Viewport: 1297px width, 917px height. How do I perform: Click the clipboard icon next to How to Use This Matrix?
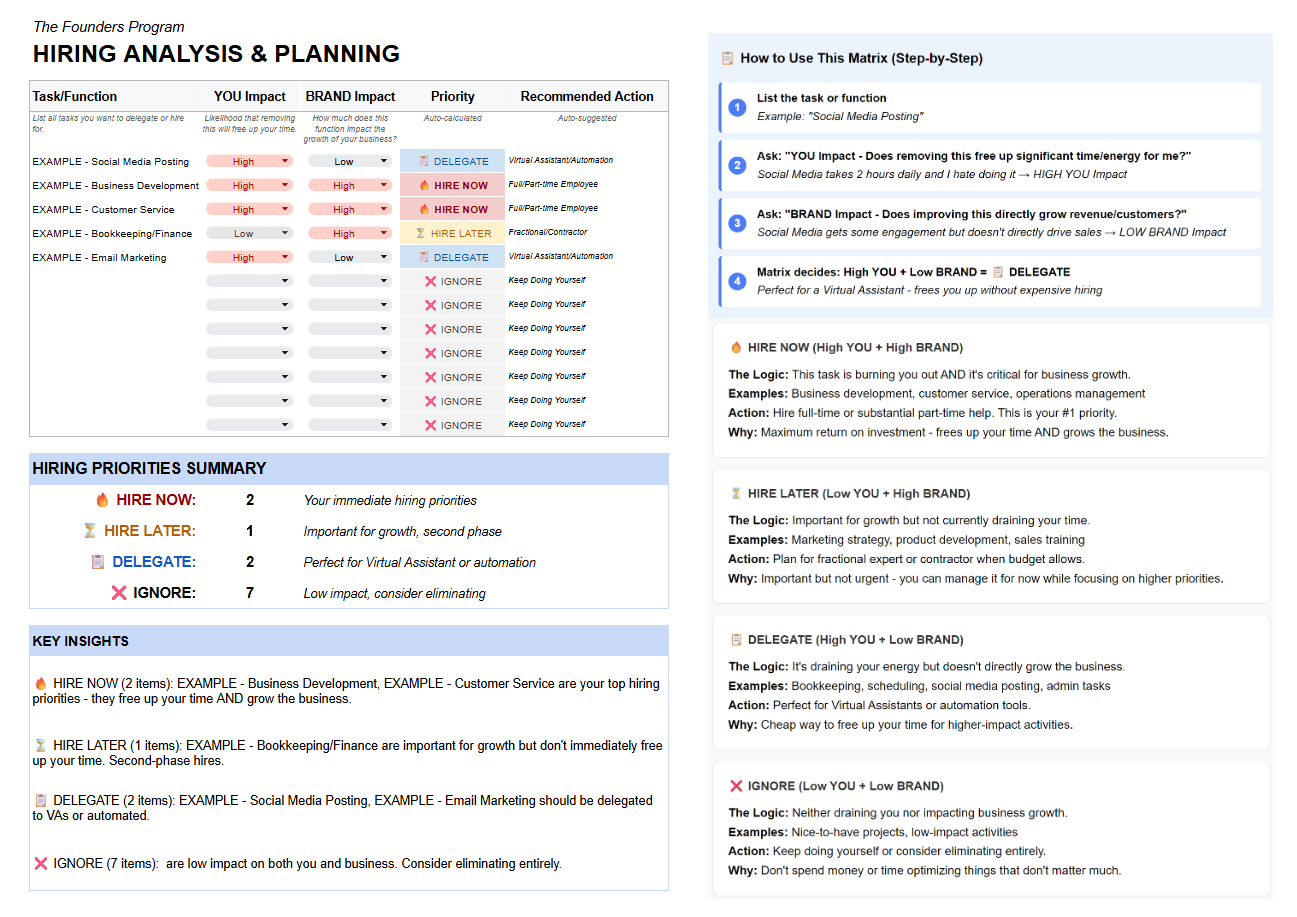(x=728, y=58)
